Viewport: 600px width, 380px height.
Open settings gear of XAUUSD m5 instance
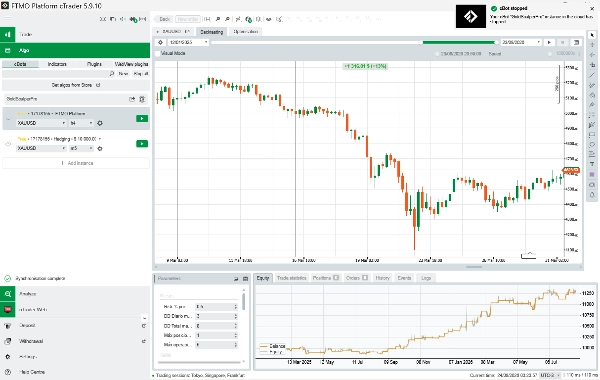(x=100, y=148)
